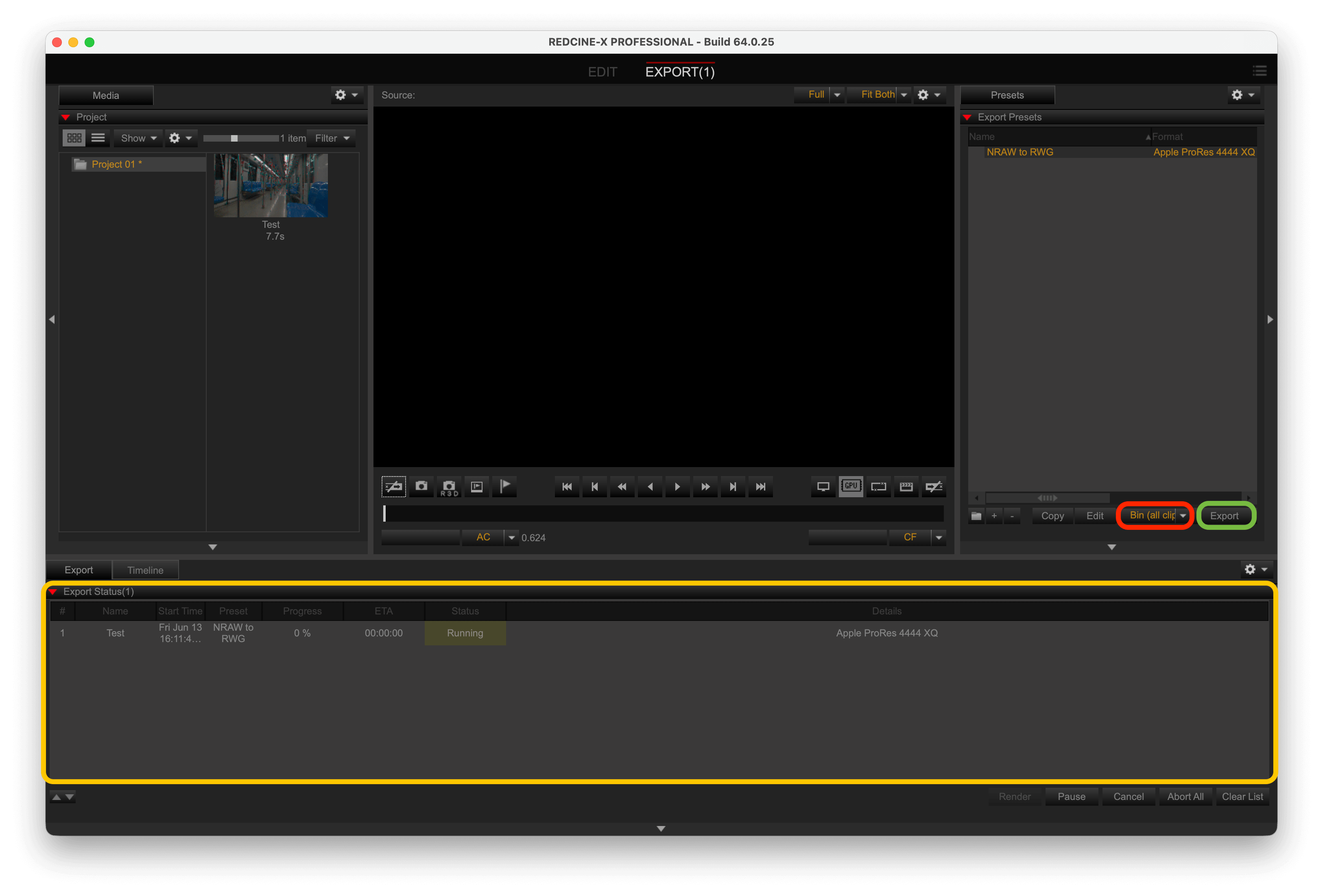Collapse the Export Status section
1323x896 pixels.
coord(53,592)
